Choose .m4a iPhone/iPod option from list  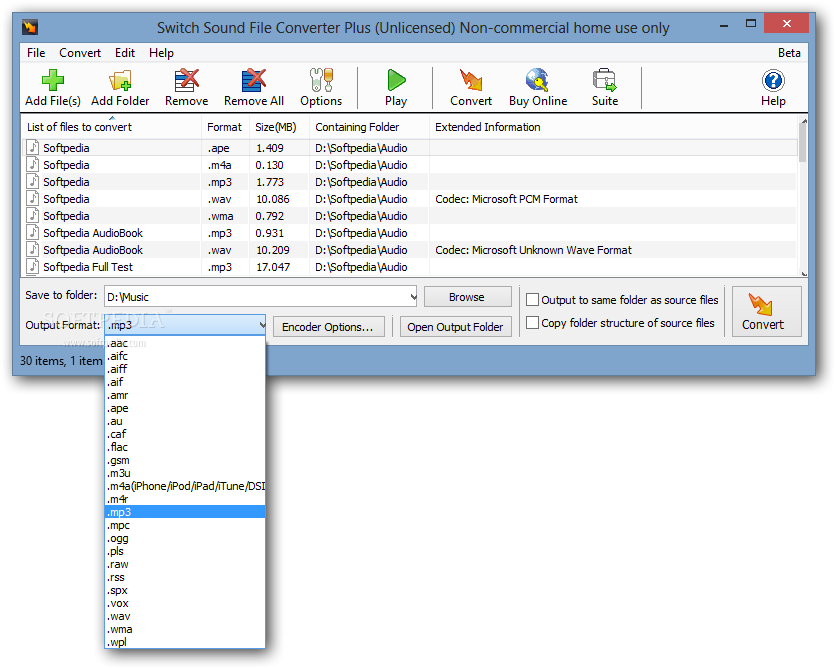[x=184, y=486]
